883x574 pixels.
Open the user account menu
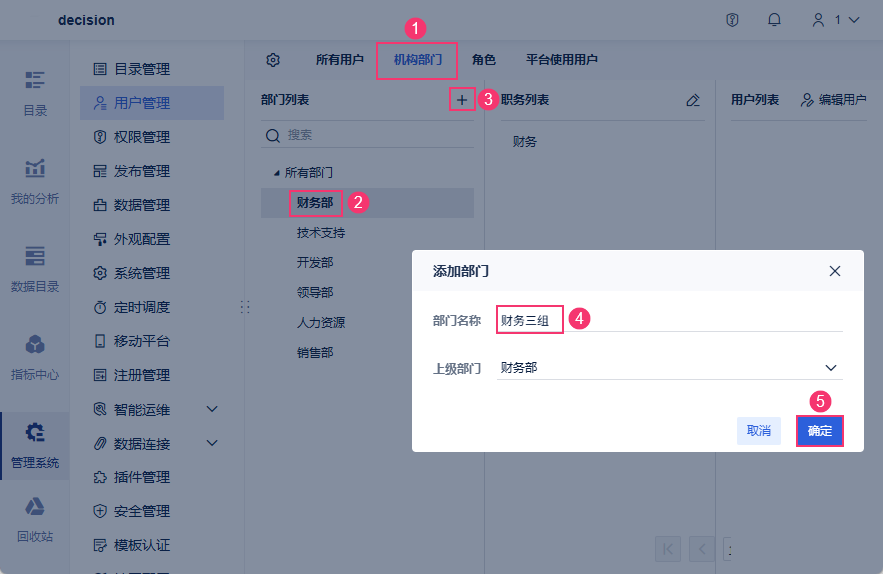(836, 20)
